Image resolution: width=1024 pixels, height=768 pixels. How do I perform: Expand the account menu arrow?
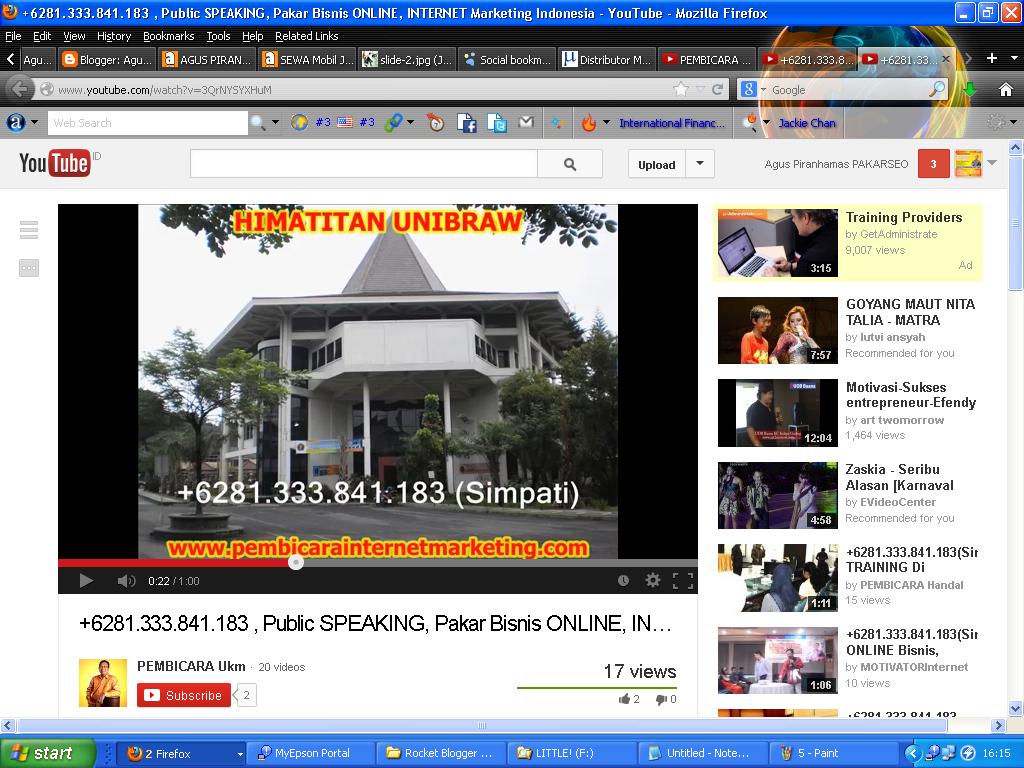pos(992,163)
